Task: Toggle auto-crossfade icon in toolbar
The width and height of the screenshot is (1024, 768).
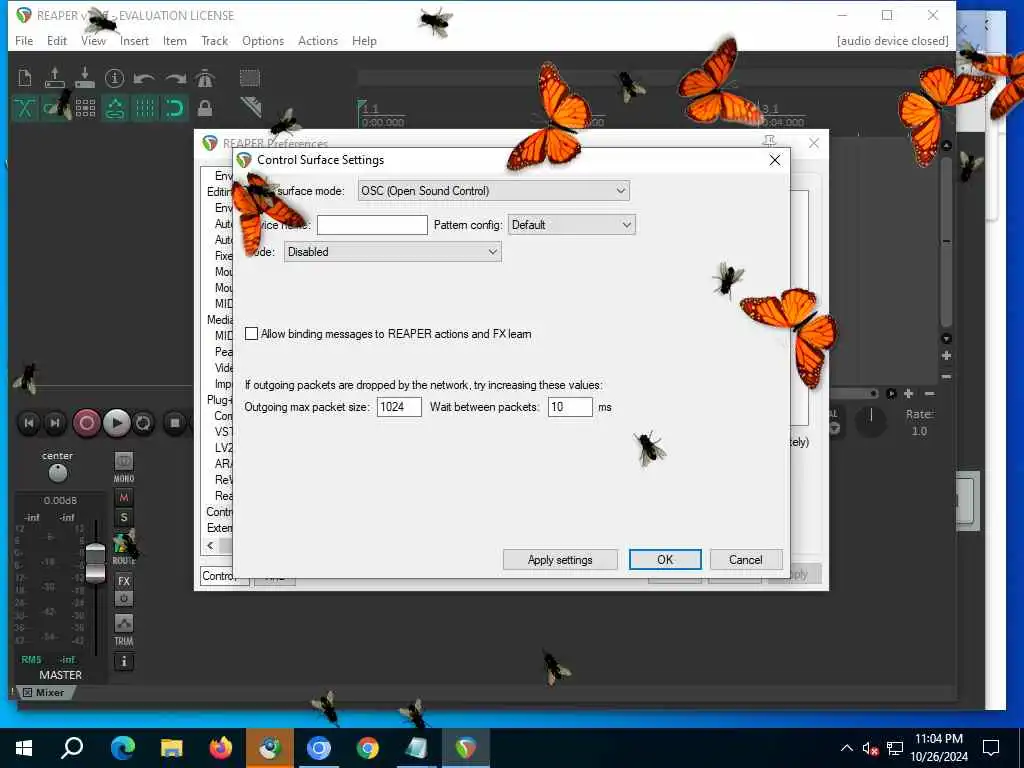Action: coord(25,108)
